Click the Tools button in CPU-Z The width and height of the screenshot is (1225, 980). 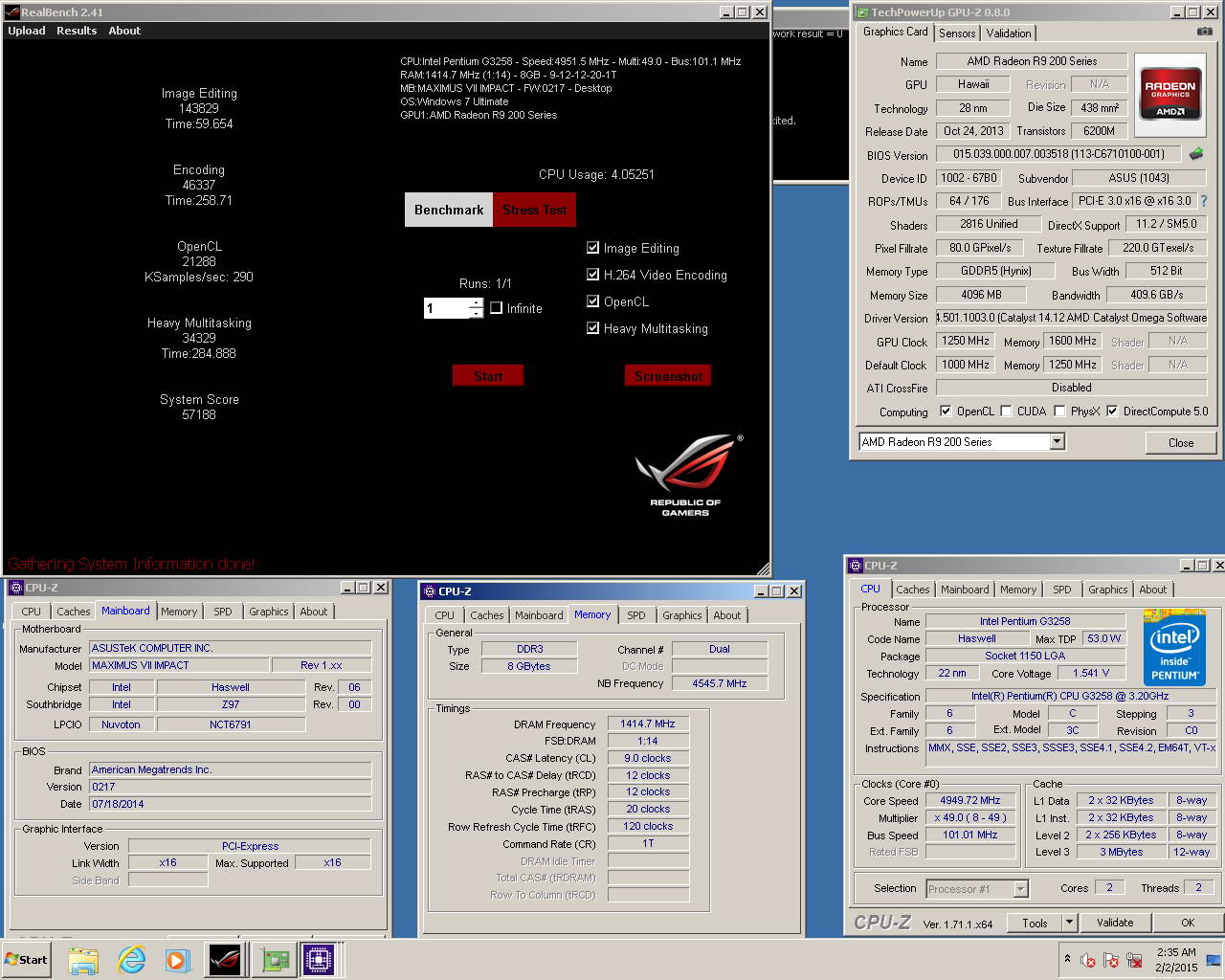pyautogui.click(x=1035, y=923)
